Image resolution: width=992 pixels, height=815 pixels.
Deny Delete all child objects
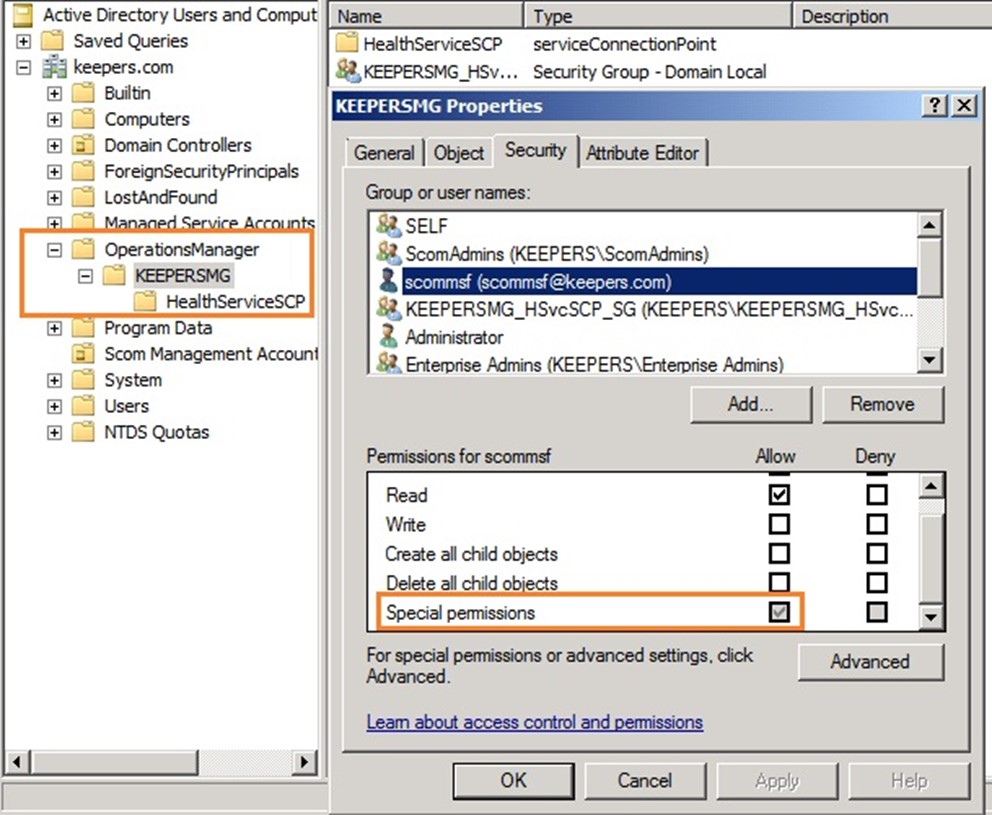tap(876, 582)
